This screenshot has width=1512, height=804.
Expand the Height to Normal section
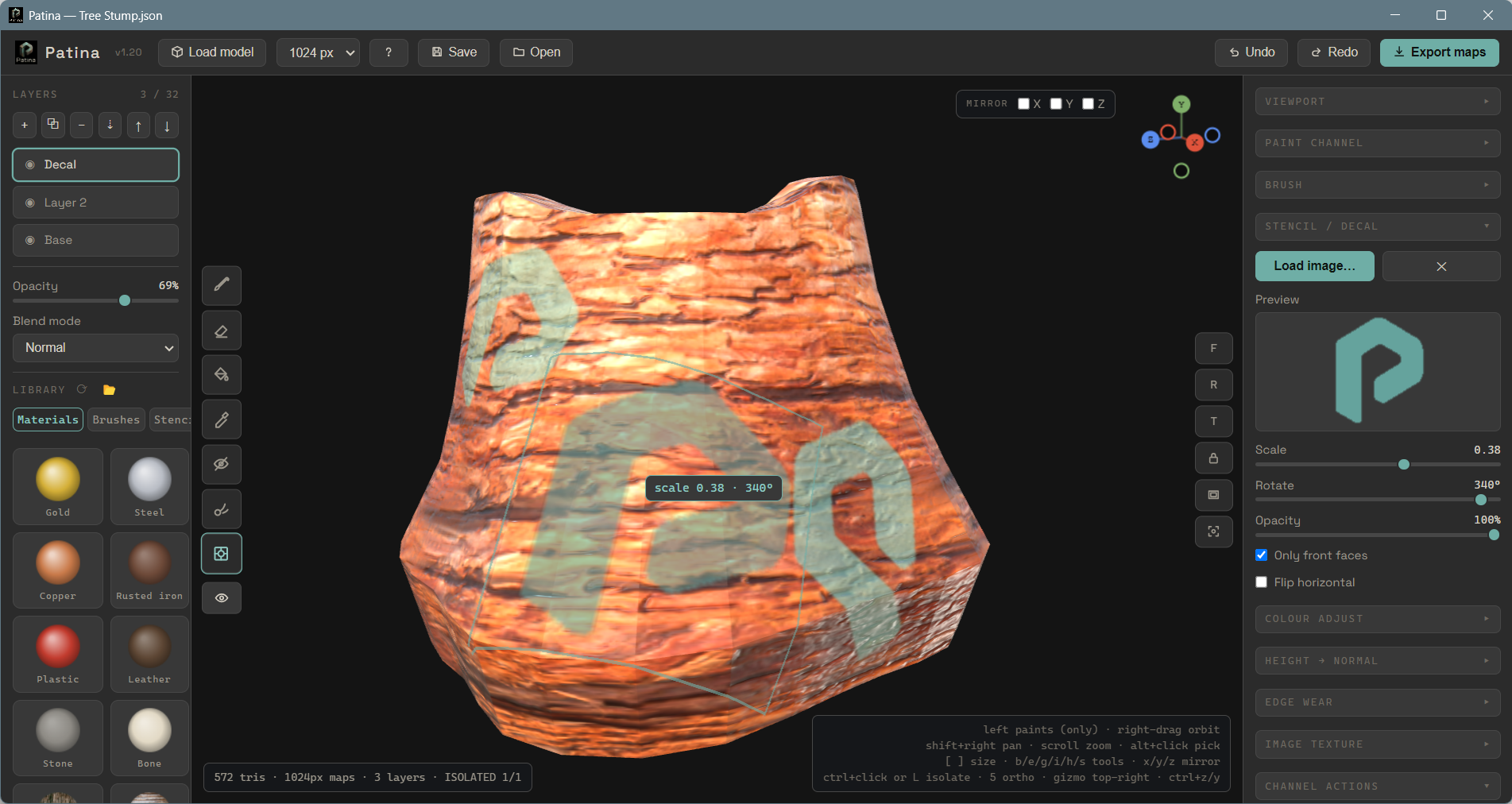[x=1378, y=661]
